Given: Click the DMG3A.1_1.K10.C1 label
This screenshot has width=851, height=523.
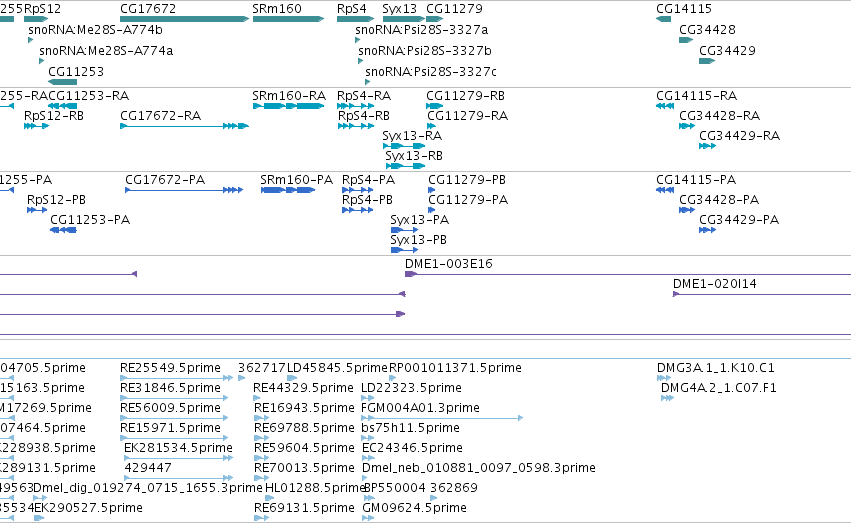Looking at the screenshot, I should 716,368.
